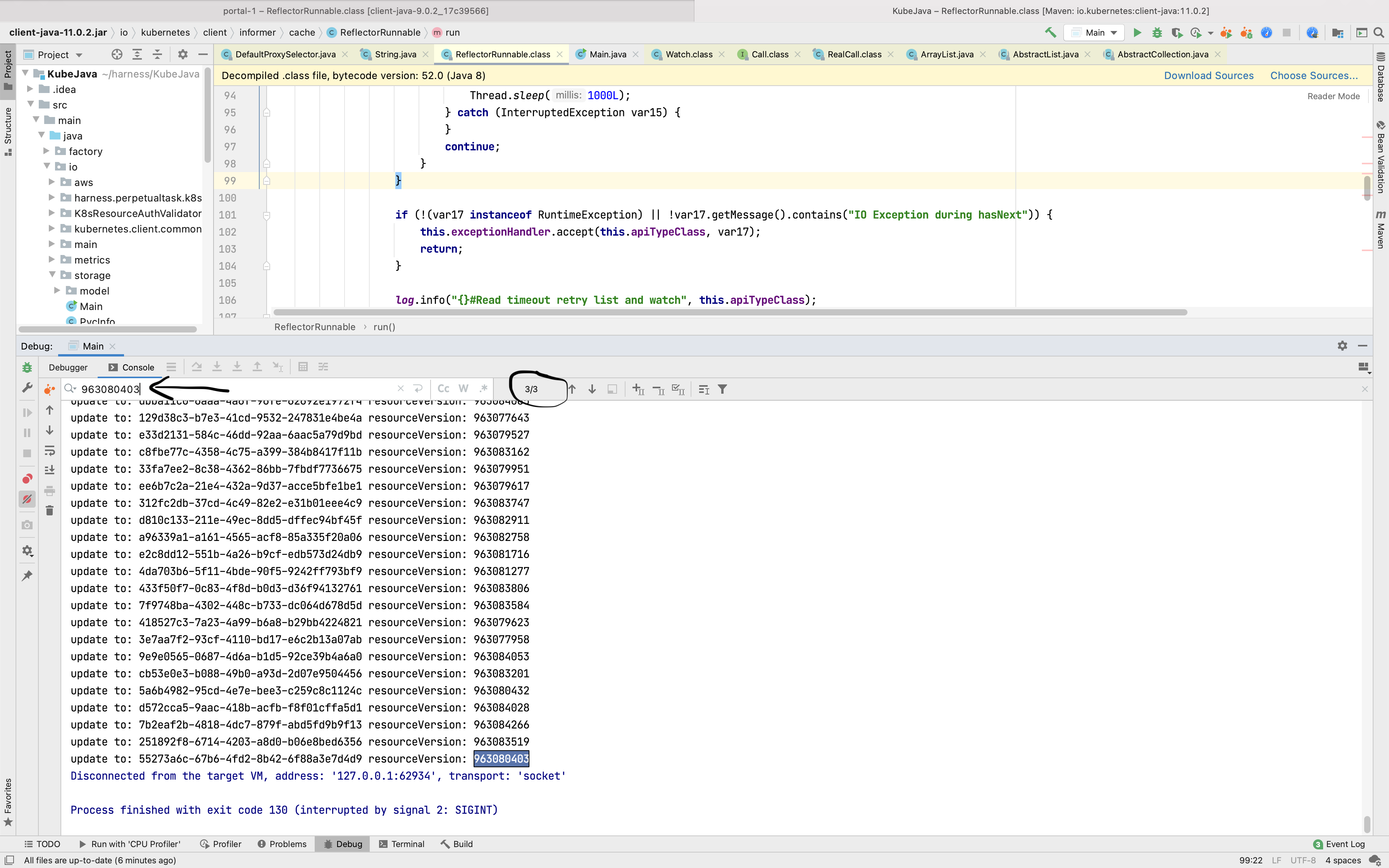Toggle Match Case in console search

(x=443, y=389)
